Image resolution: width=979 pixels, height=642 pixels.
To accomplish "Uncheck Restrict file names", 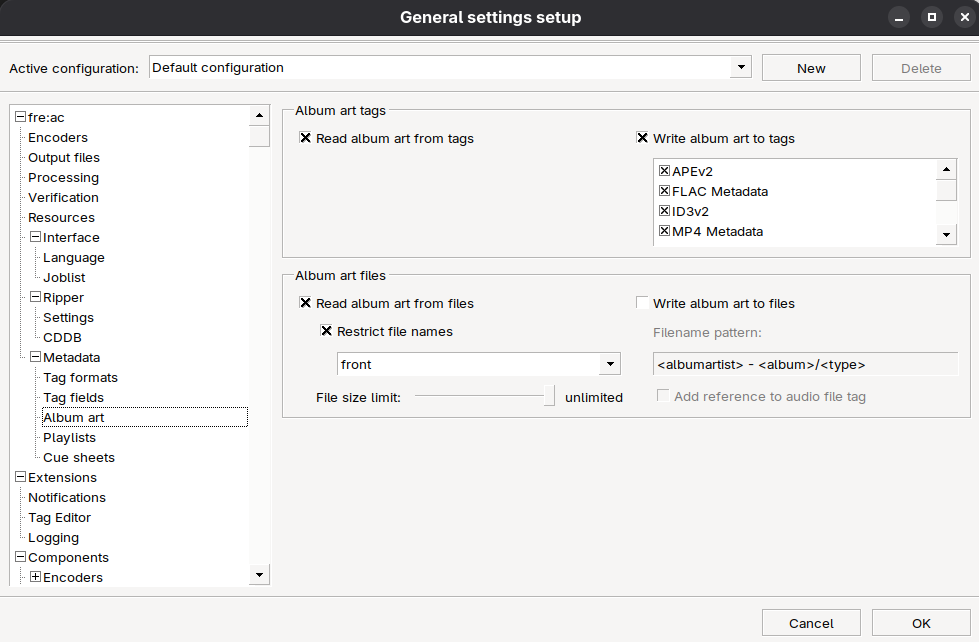I will [x=326, y=331].
